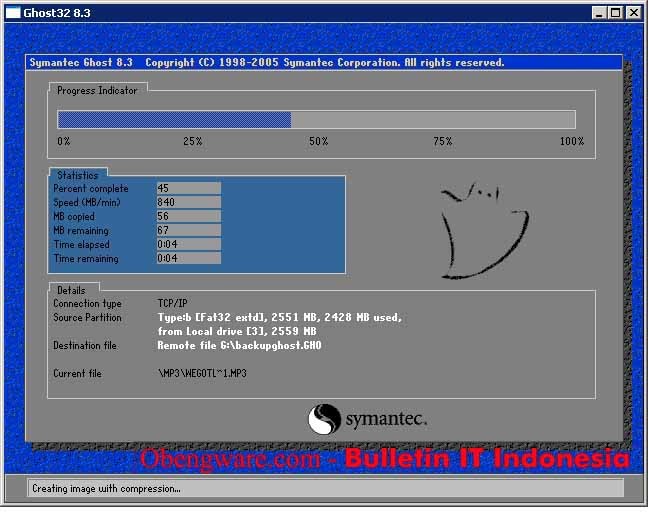Click the MB copied value 56

tap(188, 216)
